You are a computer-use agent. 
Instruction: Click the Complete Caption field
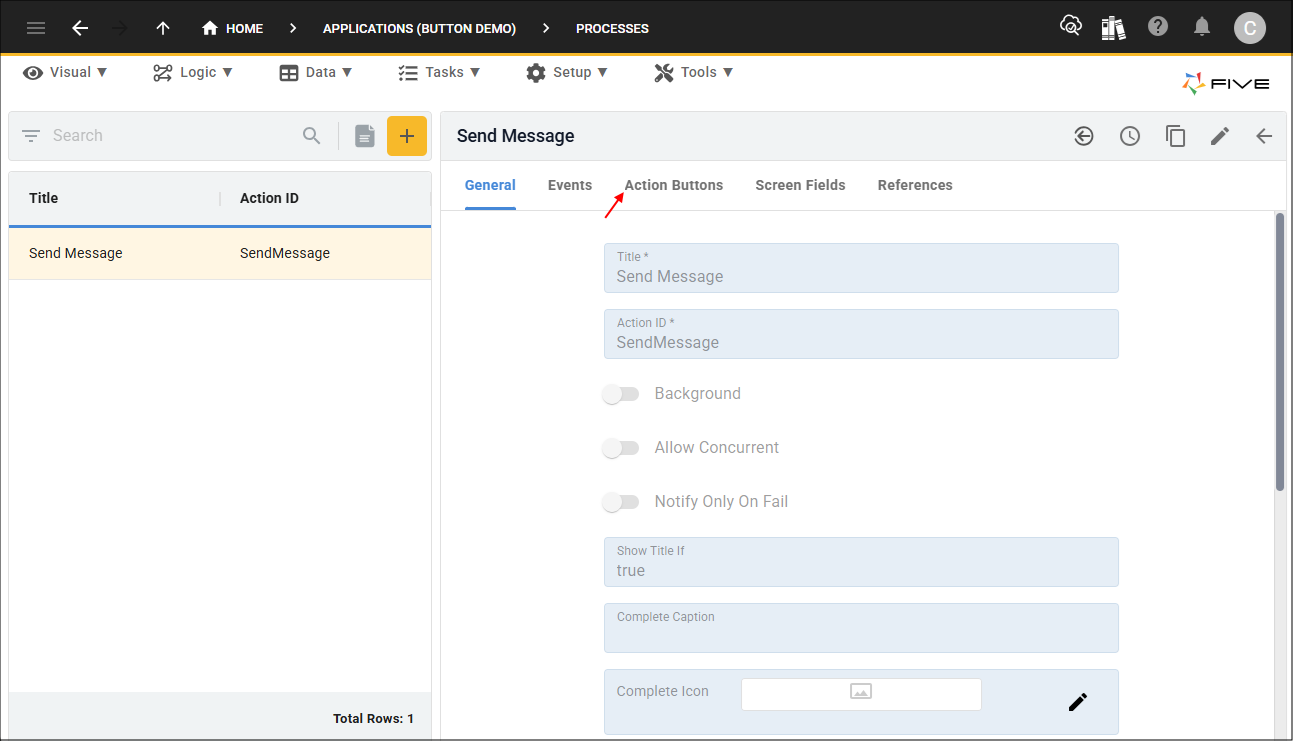861,628
